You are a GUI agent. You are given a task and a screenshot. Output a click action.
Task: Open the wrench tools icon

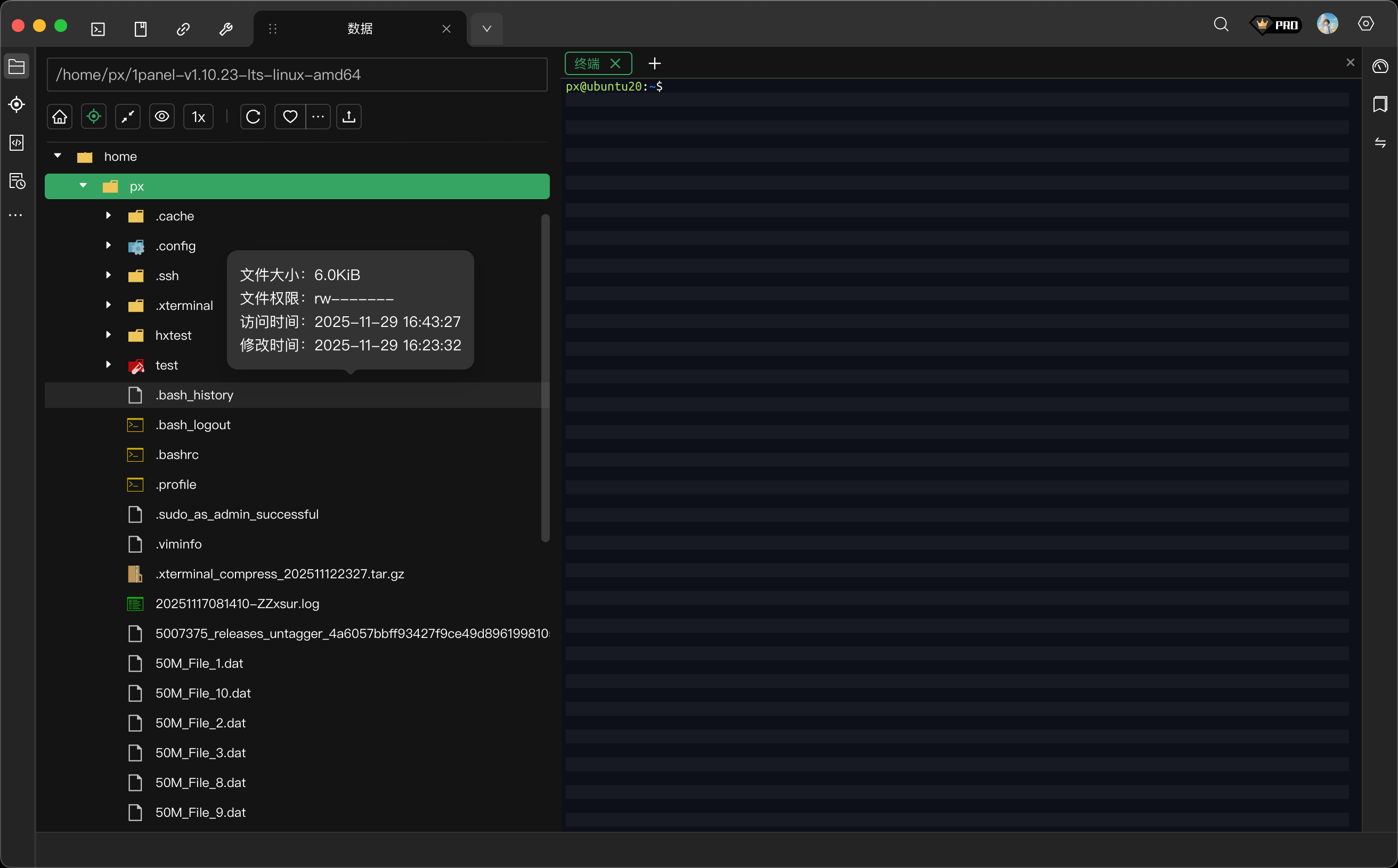coord(226,29)
